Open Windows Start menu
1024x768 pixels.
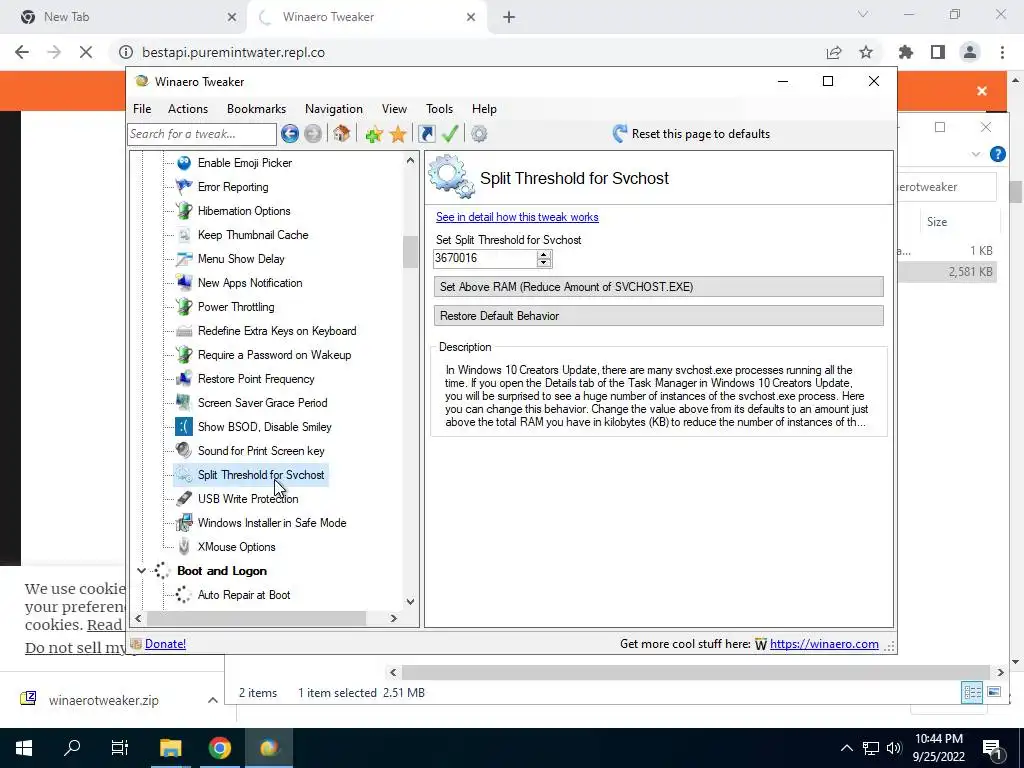[x=24, y=748]
